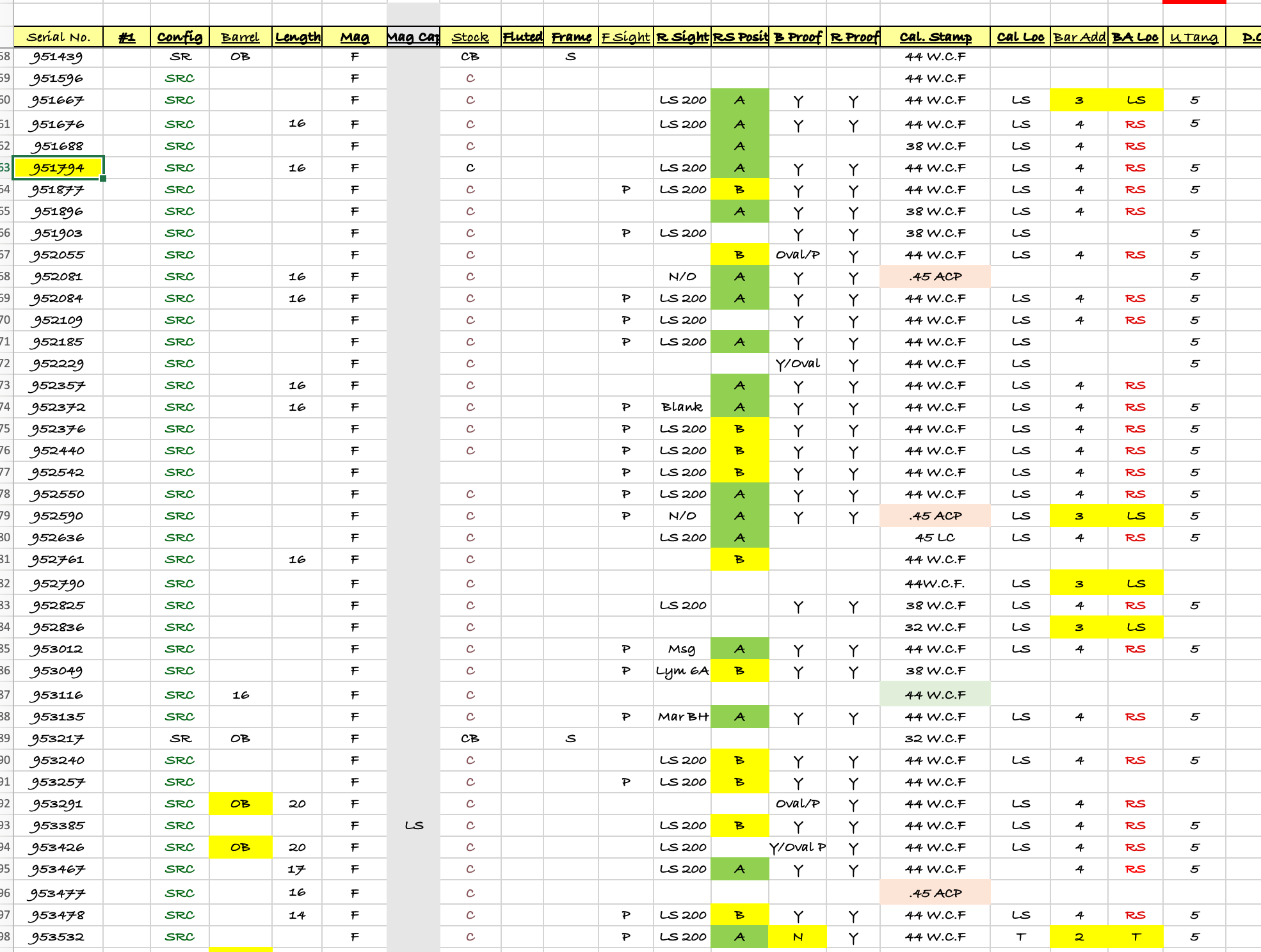Select the pink .45 ACP cell for serial 952081
1261x952 pixels.
(935, 277)
